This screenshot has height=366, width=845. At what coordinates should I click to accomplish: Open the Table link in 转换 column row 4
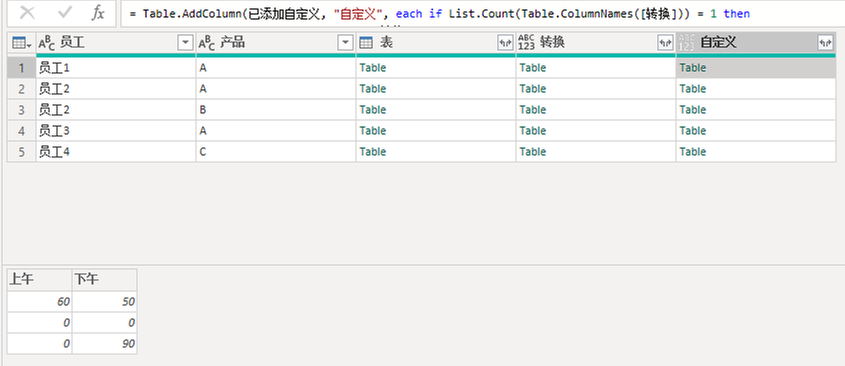pyautogui.click(x=533, y=131)
